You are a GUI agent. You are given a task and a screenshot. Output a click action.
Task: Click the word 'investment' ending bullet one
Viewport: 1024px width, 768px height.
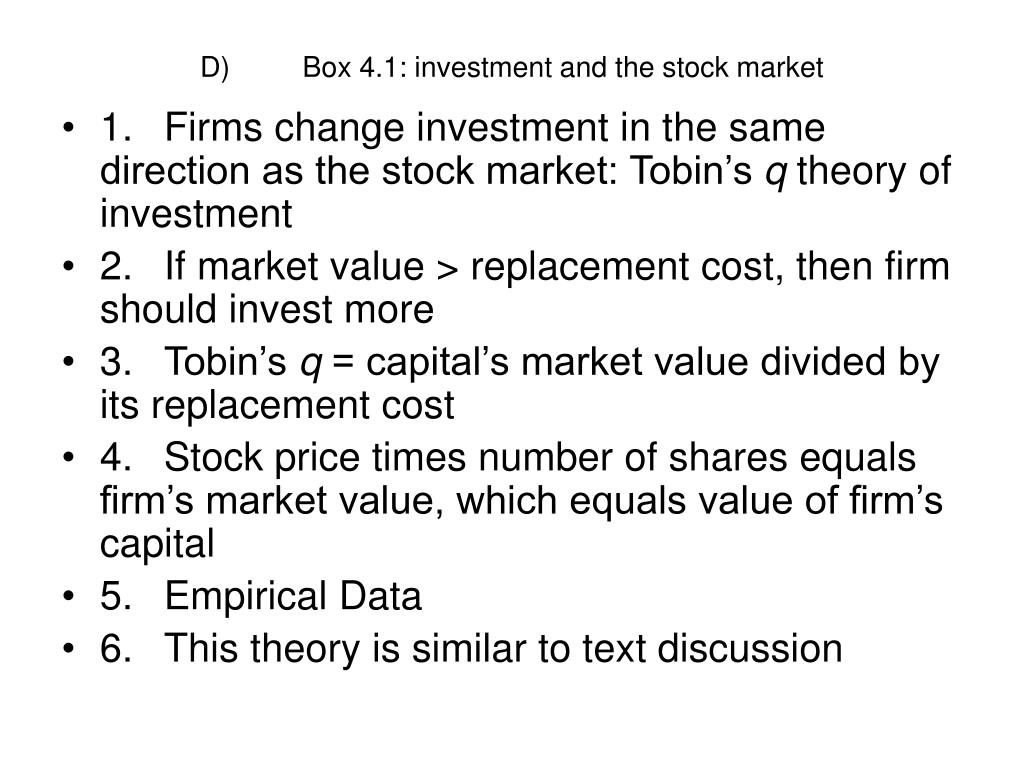[196, 214]
